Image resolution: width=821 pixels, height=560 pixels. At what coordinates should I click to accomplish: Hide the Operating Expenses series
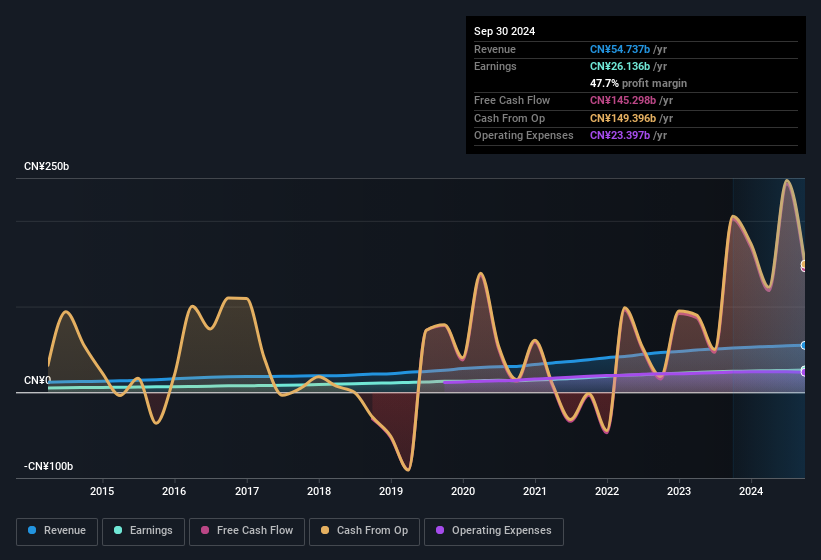(493, 531)
